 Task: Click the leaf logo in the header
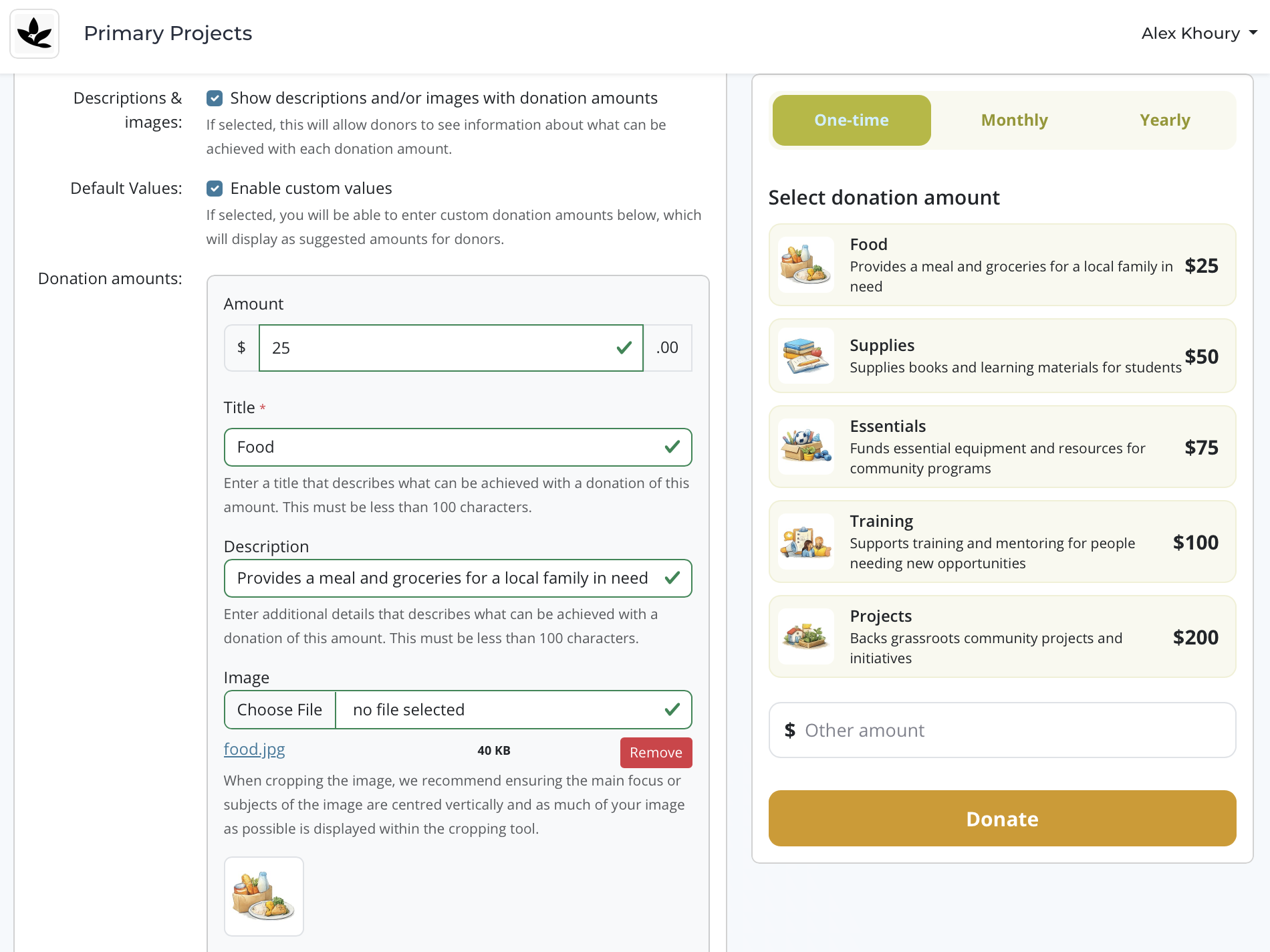(x=34, y=33)
